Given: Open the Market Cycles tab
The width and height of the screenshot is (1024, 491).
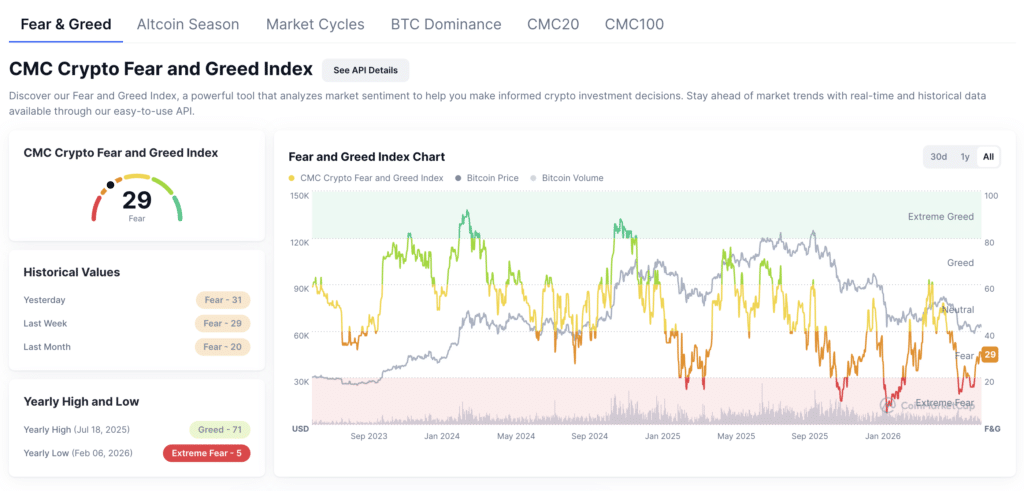Looking at the screenshot, I should (315, 24).
